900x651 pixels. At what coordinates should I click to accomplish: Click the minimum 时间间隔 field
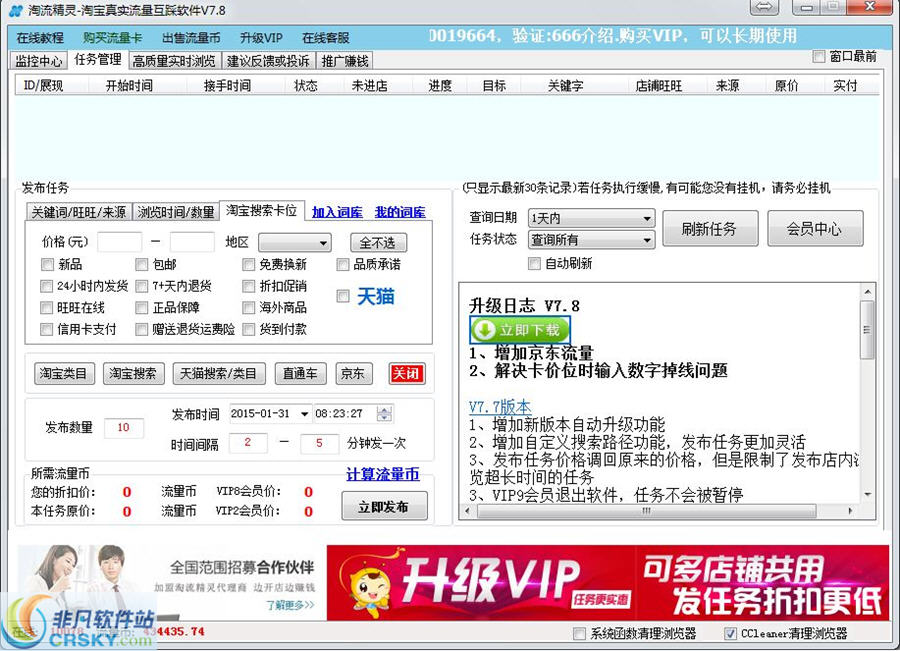point(248,443)
